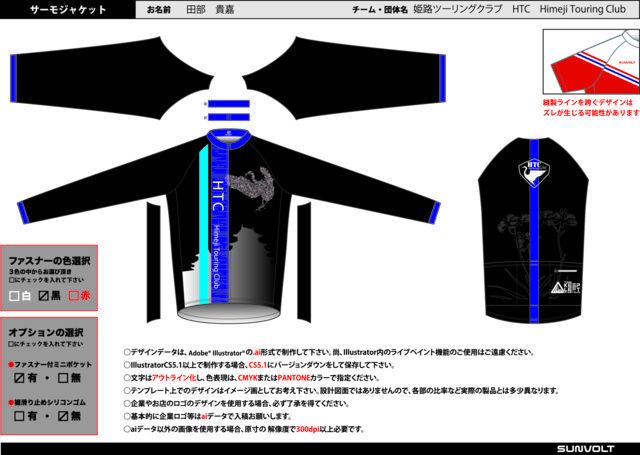Viewport: 640px width, 455px height.
Task: Toggle 有 for ファスナー付ミニポケット
Action: pyautogui.click(x=20, y=379)
